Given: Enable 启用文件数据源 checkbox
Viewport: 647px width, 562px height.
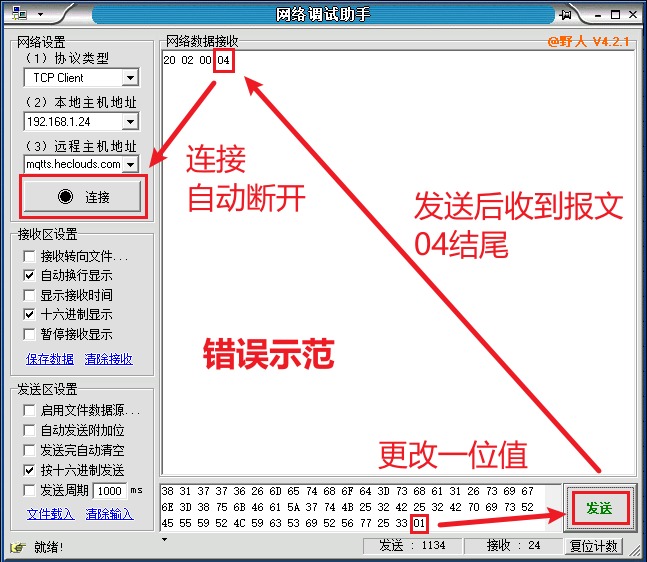Looking at the screenshot, I should 29,411.
